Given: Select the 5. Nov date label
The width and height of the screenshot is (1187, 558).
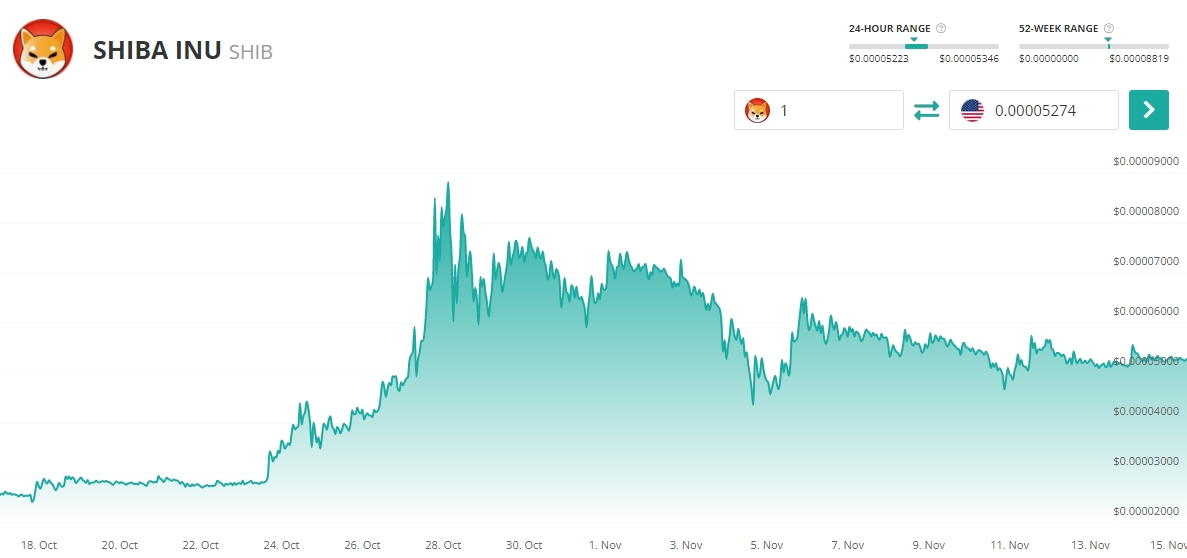Looking at the screenshot, I should [x=767, y=545].
